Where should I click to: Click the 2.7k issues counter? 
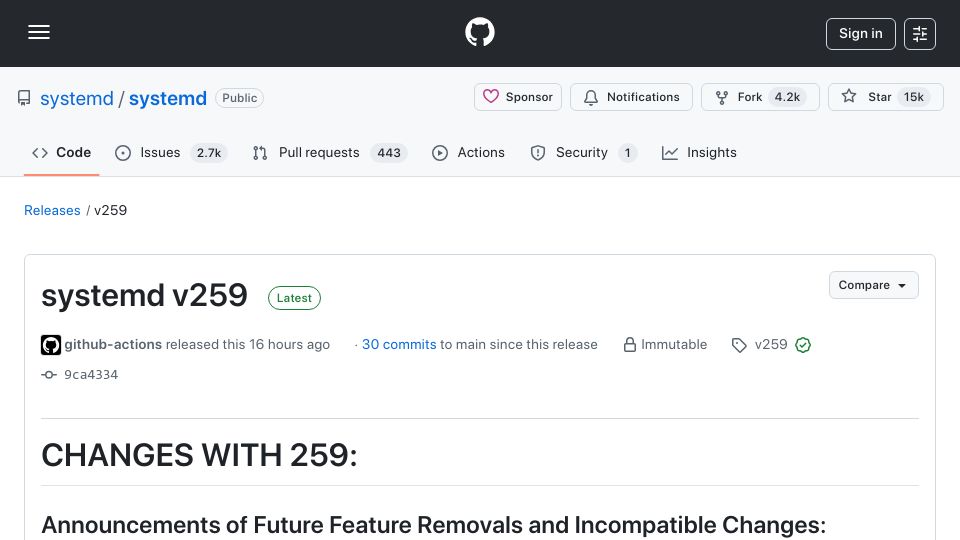tap(209, 152)
